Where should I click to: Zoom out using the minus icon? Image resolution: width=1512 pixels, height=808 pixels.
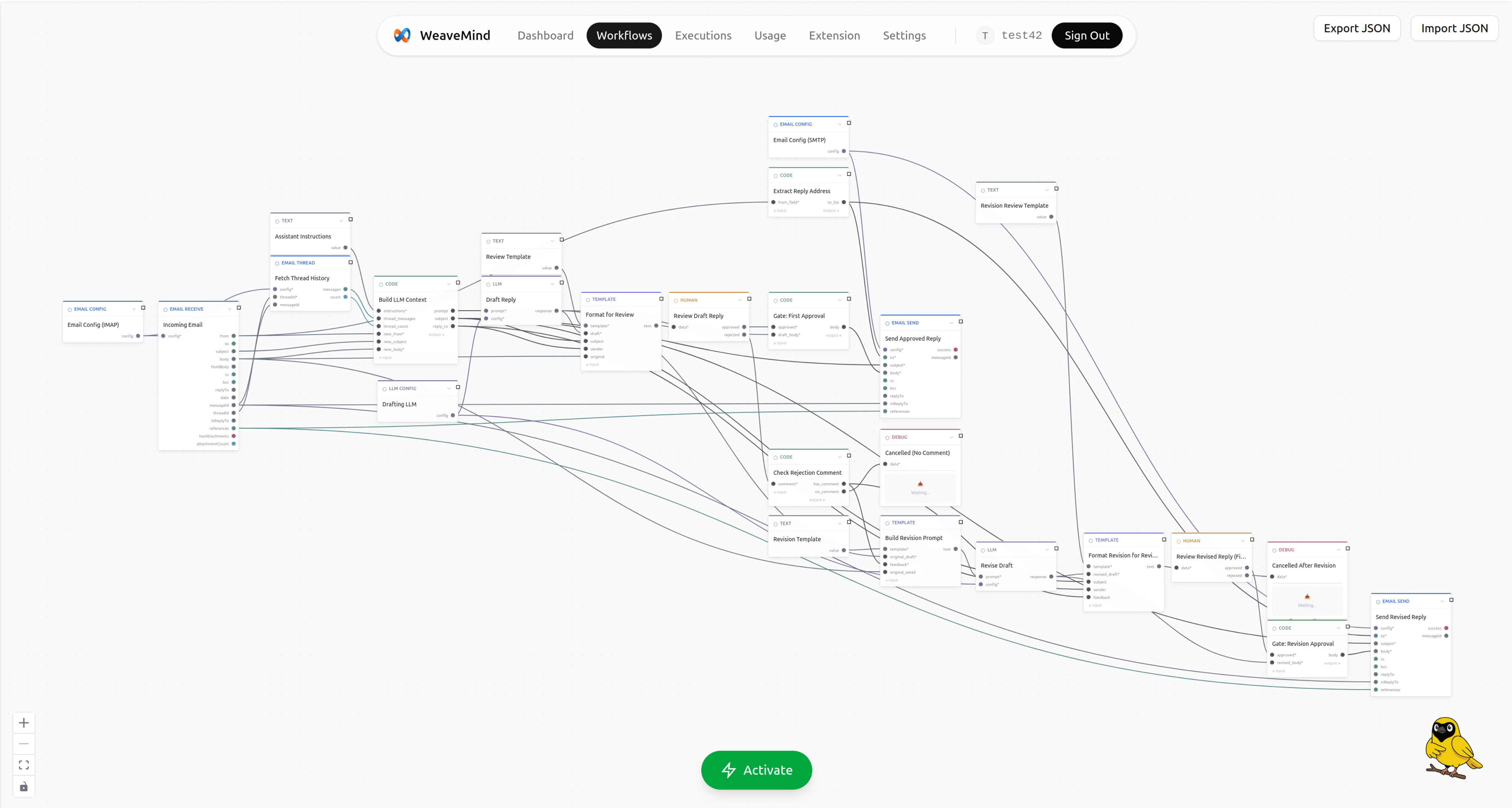coord(23,743)
